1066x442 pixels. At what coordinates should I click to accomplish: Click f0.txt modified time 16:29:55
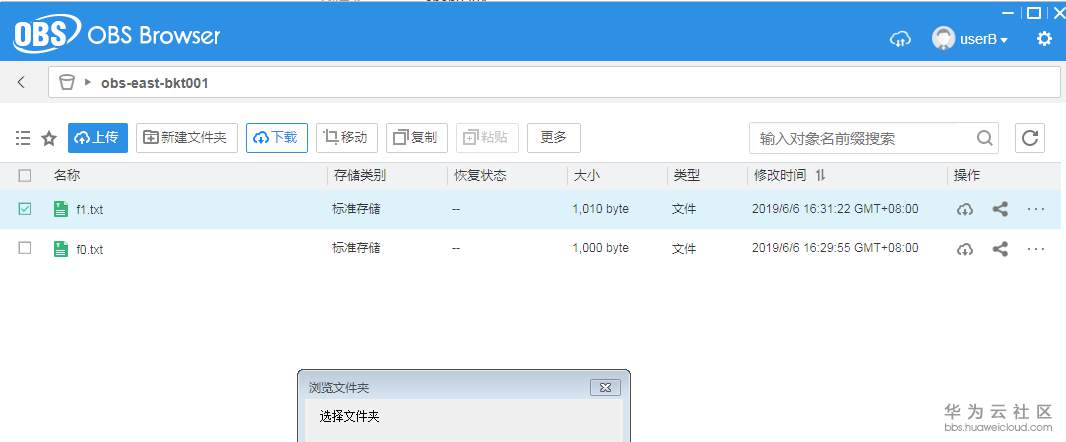point(835,248)
